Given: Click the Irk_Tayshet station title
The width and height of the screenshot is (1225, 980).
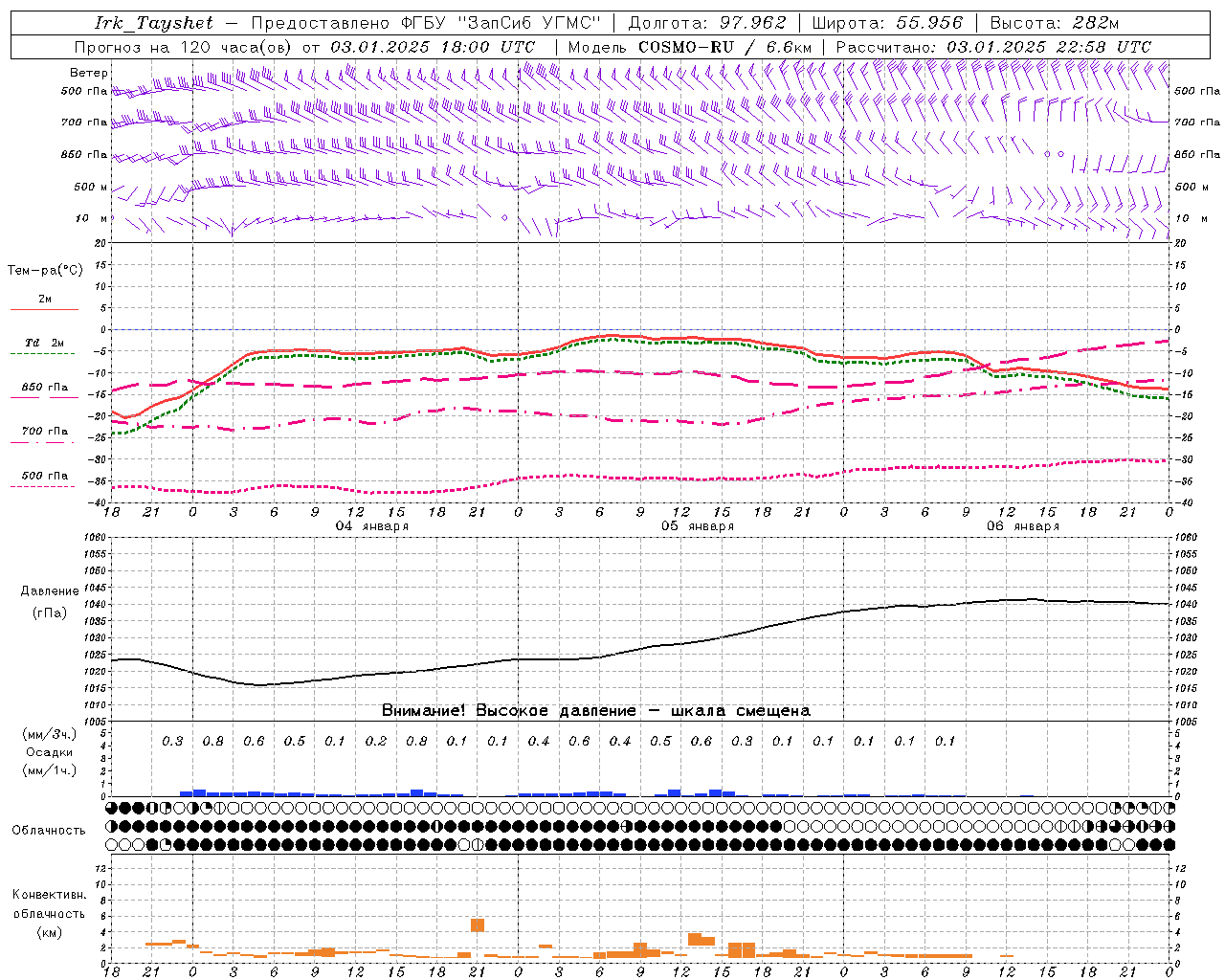Looking at the screenshot, I should tap(154, 23).
